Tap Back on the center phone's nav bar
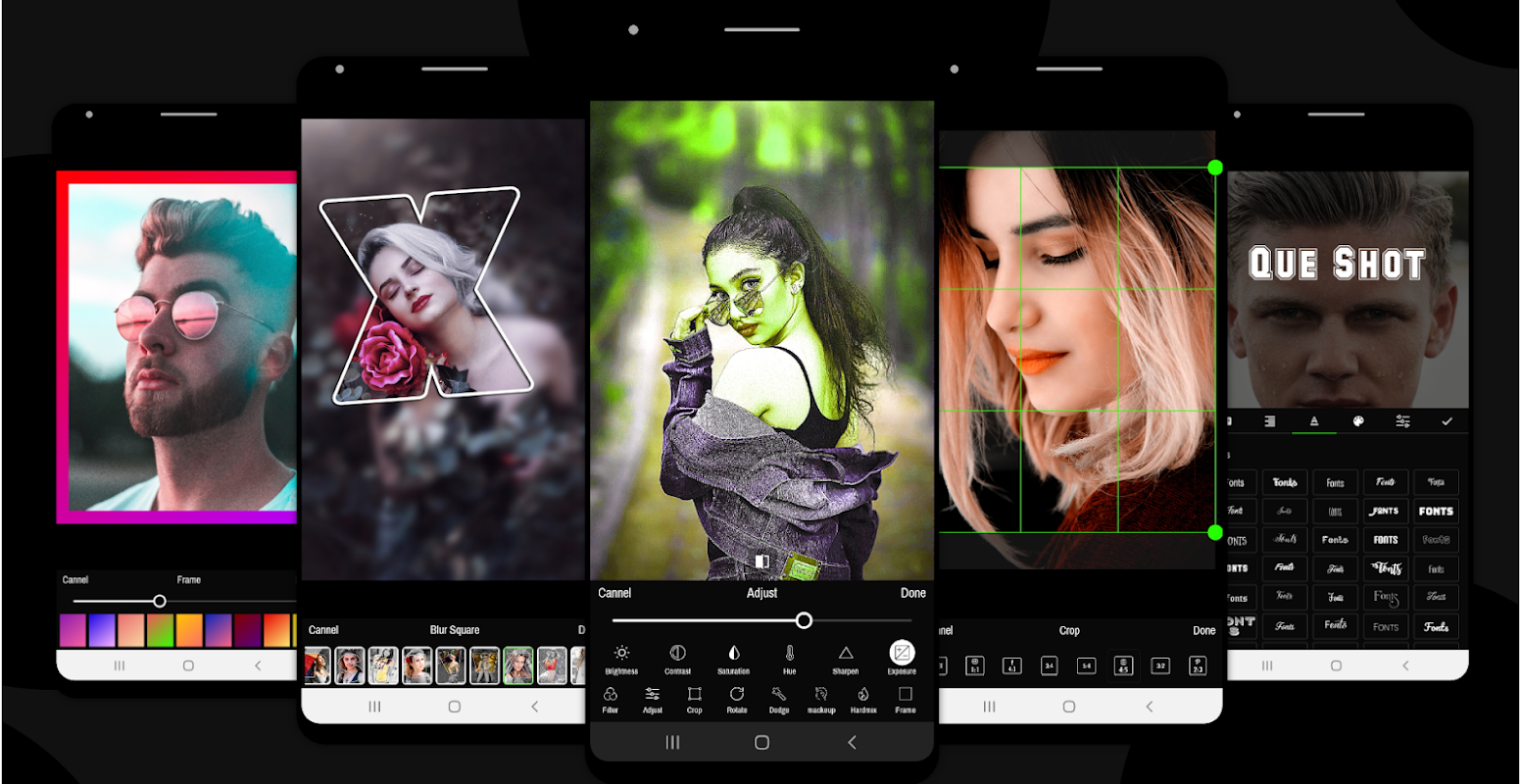Viewport: 1521px width, 784px height. tap(852, 743)
